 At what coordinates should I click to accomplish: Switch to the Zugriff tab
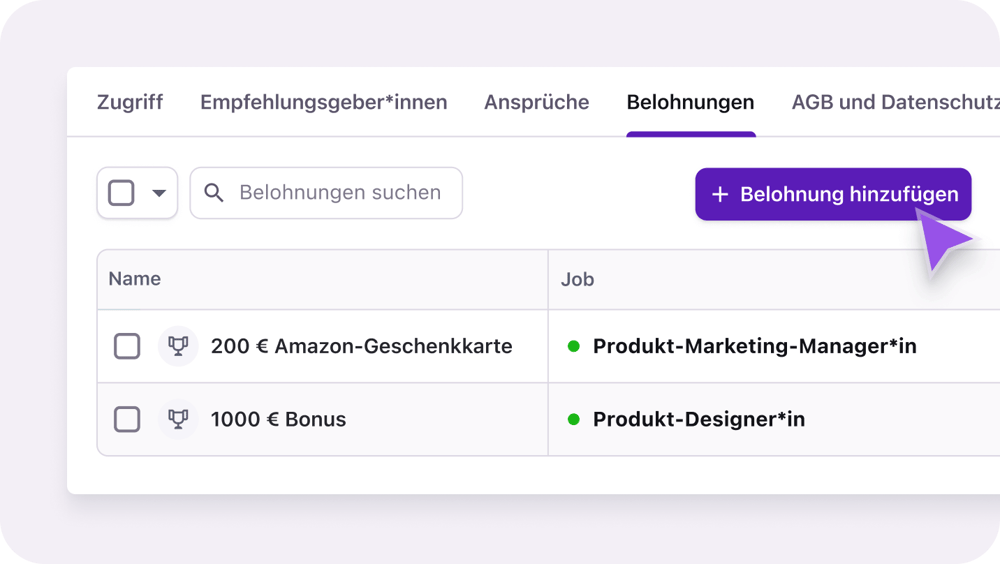[x=130, y=102]
